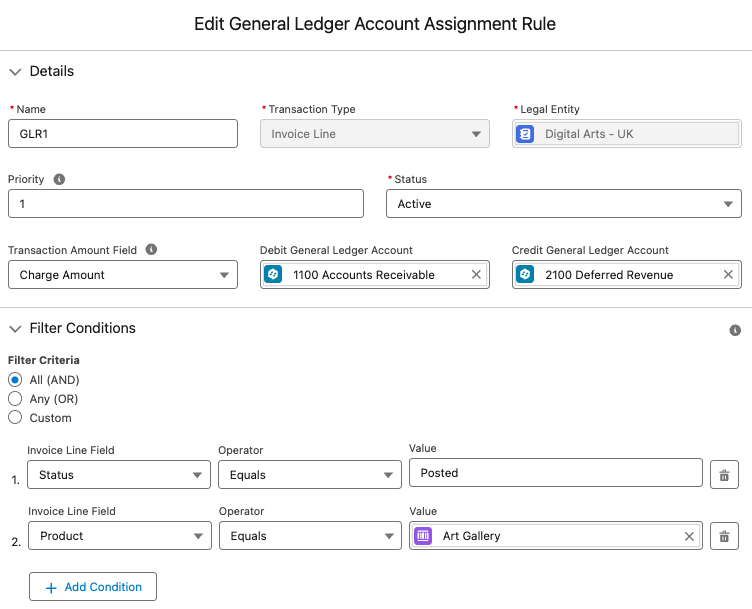The width and height of the screenshot is (752, 609).
Task: Collapse the Filter Conditions section
Action: 15,329
